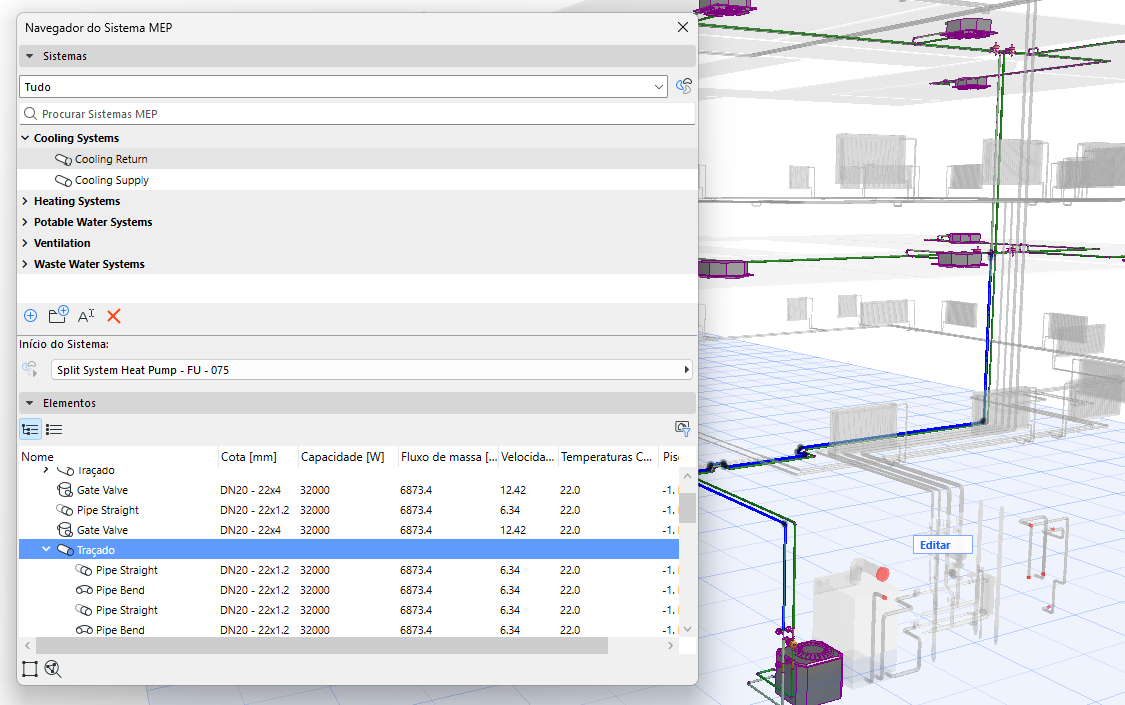The height and width of the screenshot is (705, 1125).
Task: Click the Temperaturas C... column header
Action: (x=608, y=457)
